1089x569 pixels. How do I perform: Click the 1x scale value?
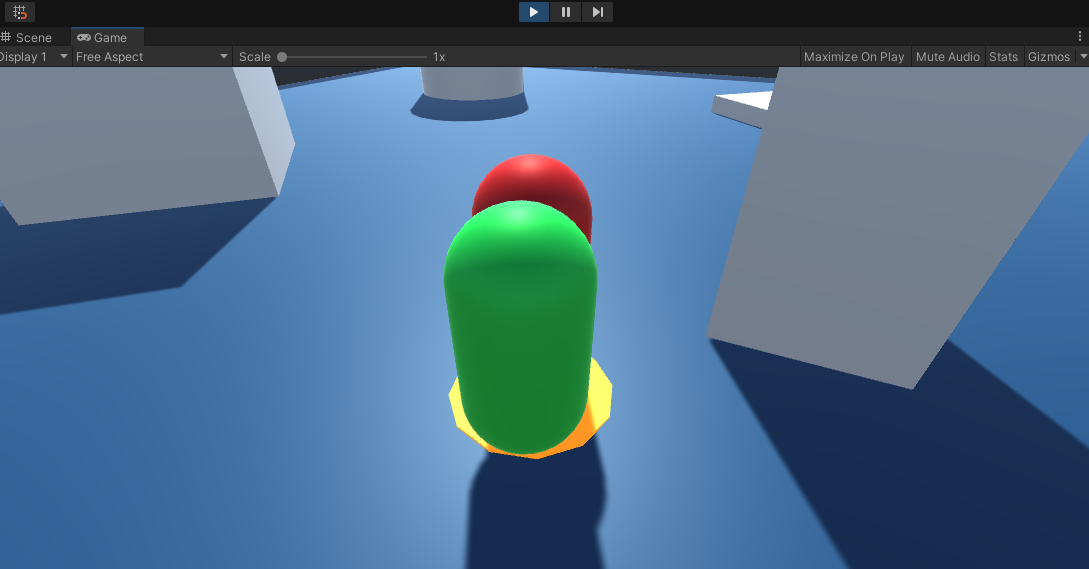pyautogui.click(x=439, y=57)
